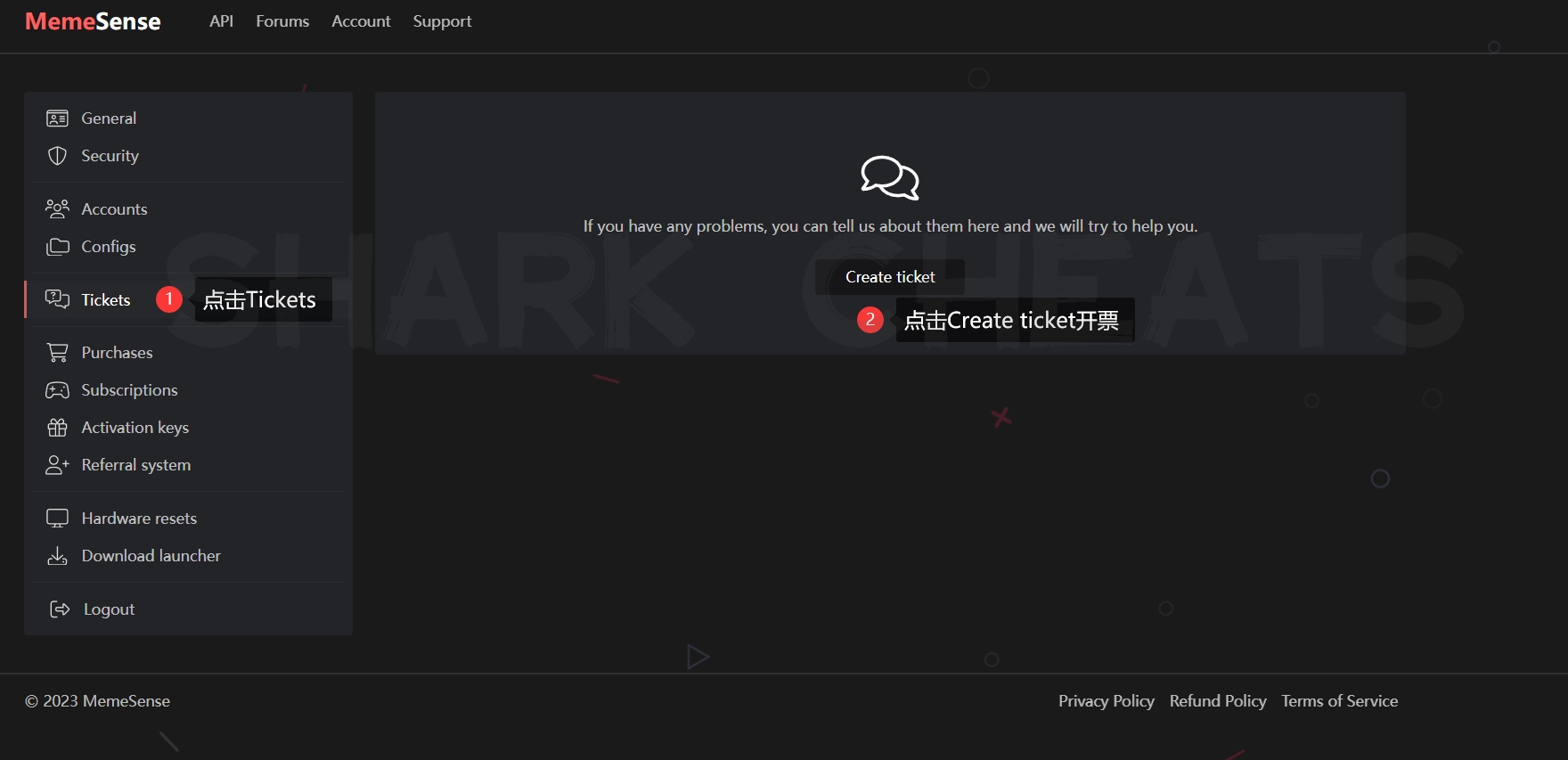Click the gamepad icon beside Subscriptions
1568x760 pixels.
[x=57, y=390]
